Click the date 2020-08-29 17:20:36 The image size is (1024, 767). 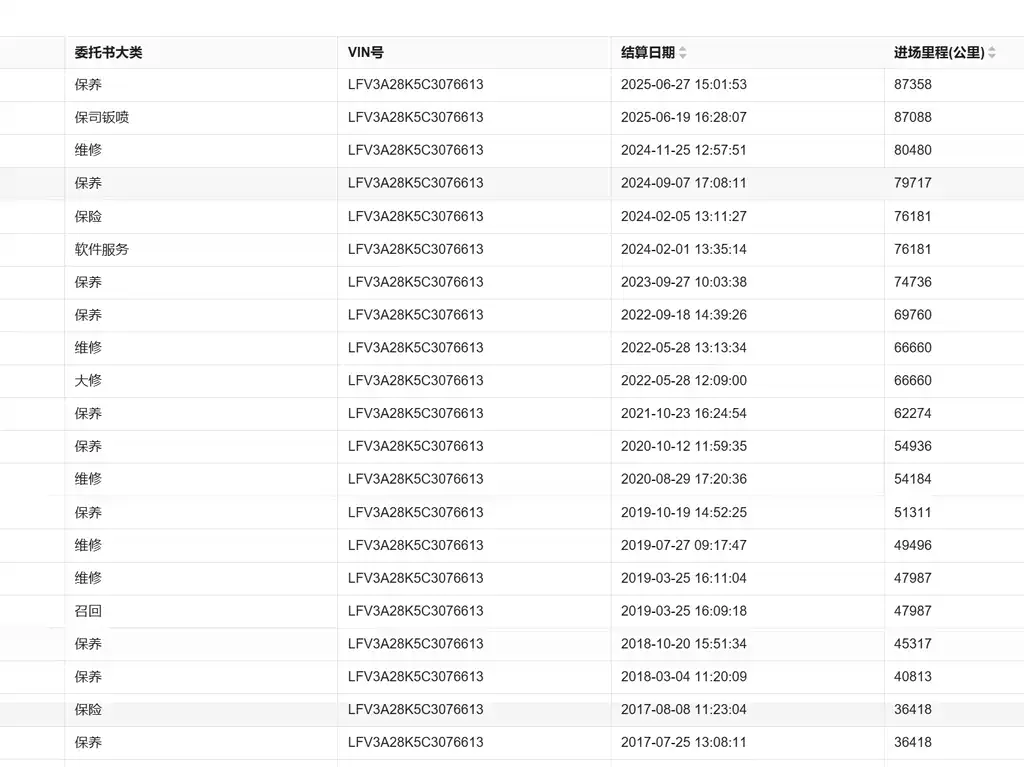(x=683, y=479)
